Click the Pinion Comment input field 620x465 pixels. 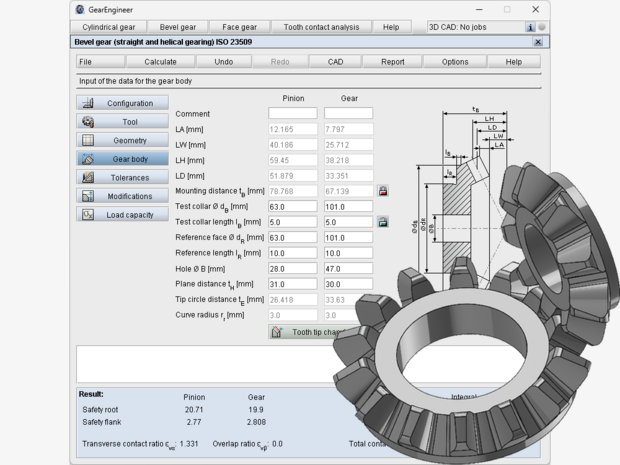tap(292, 114)
